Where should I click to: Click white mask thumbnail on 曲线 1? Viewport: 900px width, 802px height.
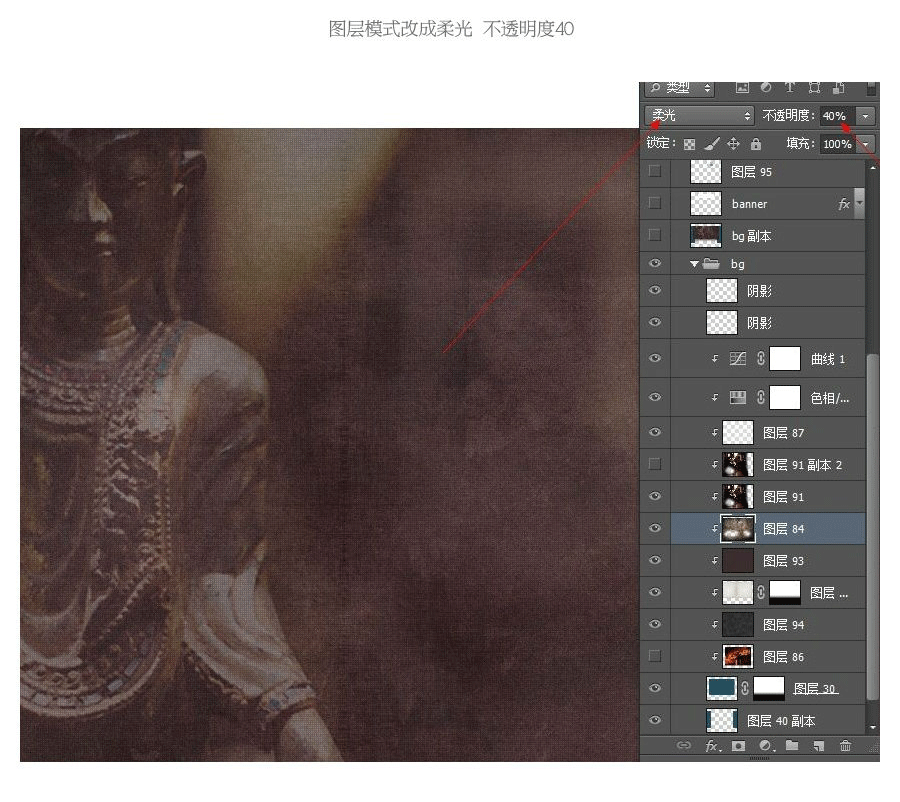[785, 359]
